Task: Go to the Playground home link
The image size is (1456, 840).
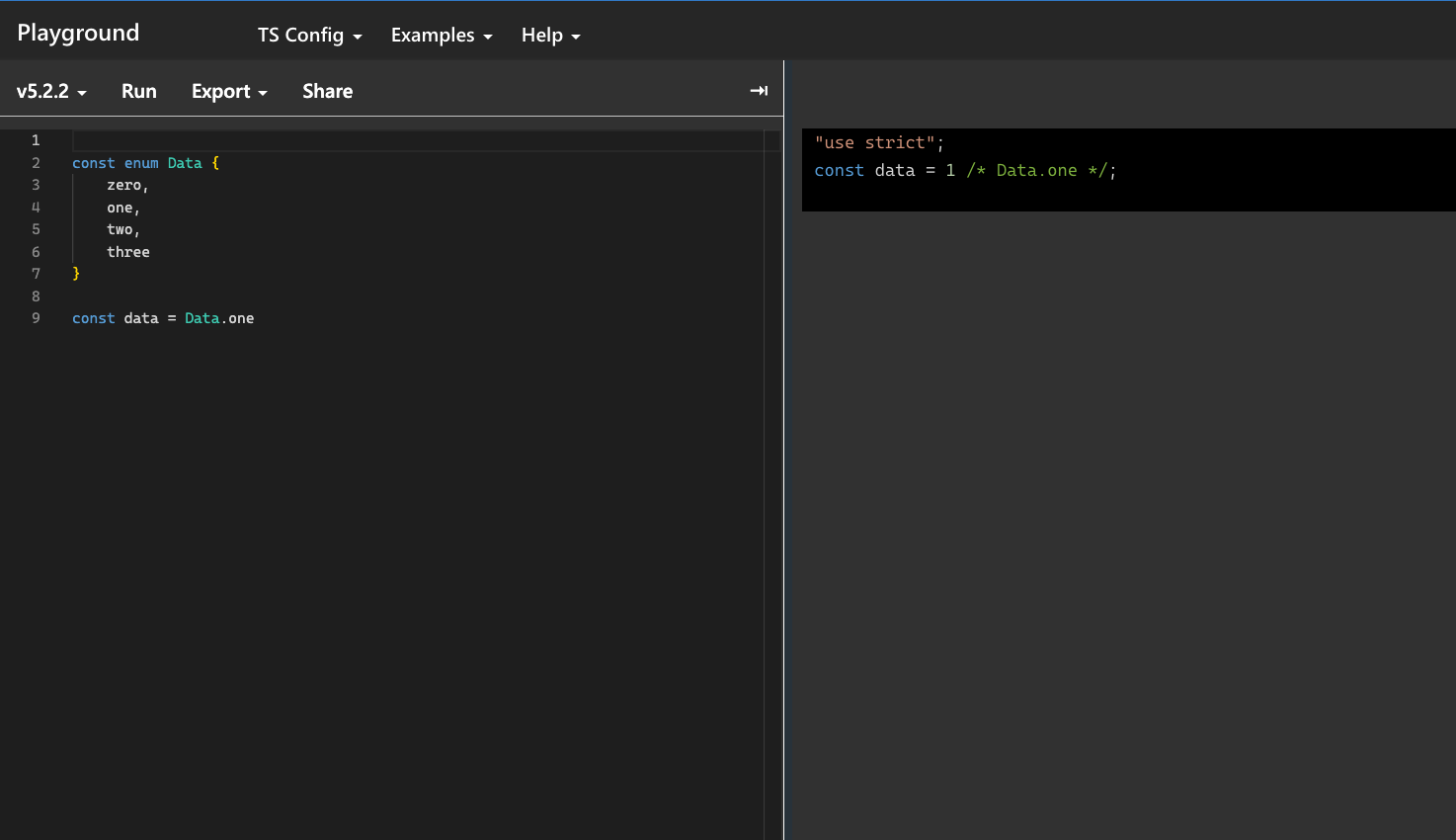Action: tap(78, 33)
